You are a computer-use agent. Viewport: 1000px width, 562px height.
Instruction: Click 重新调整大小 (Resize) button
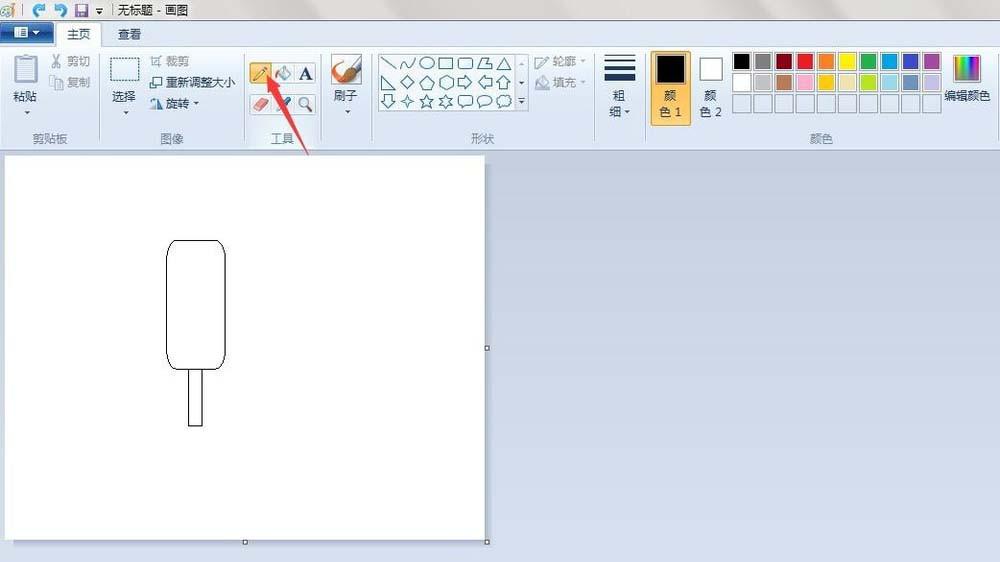(x=192, y=82)
